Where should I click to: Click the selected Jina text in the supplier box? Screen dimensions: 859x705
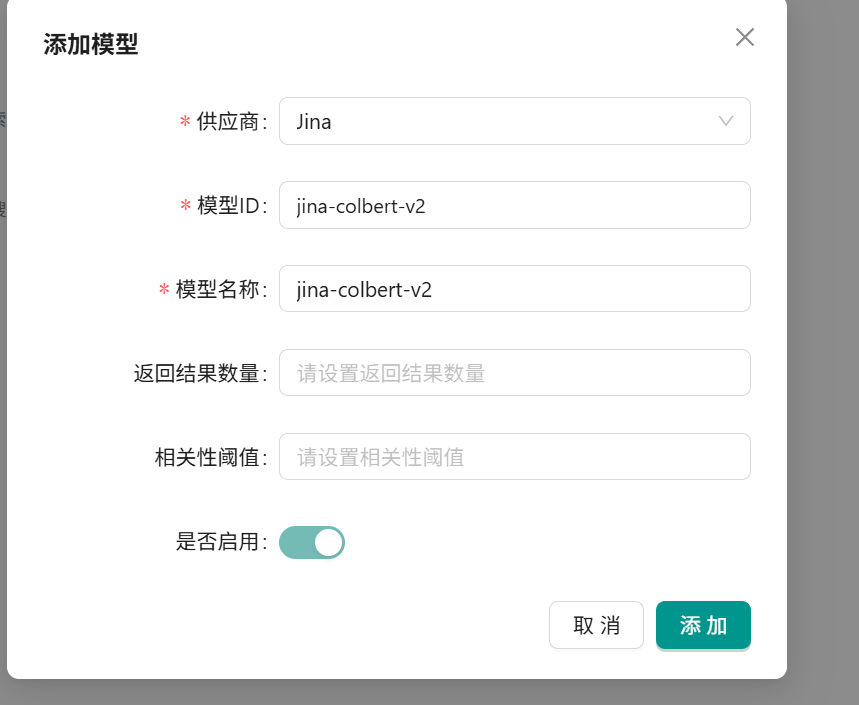pyautogui.click(x=314, y=122)
